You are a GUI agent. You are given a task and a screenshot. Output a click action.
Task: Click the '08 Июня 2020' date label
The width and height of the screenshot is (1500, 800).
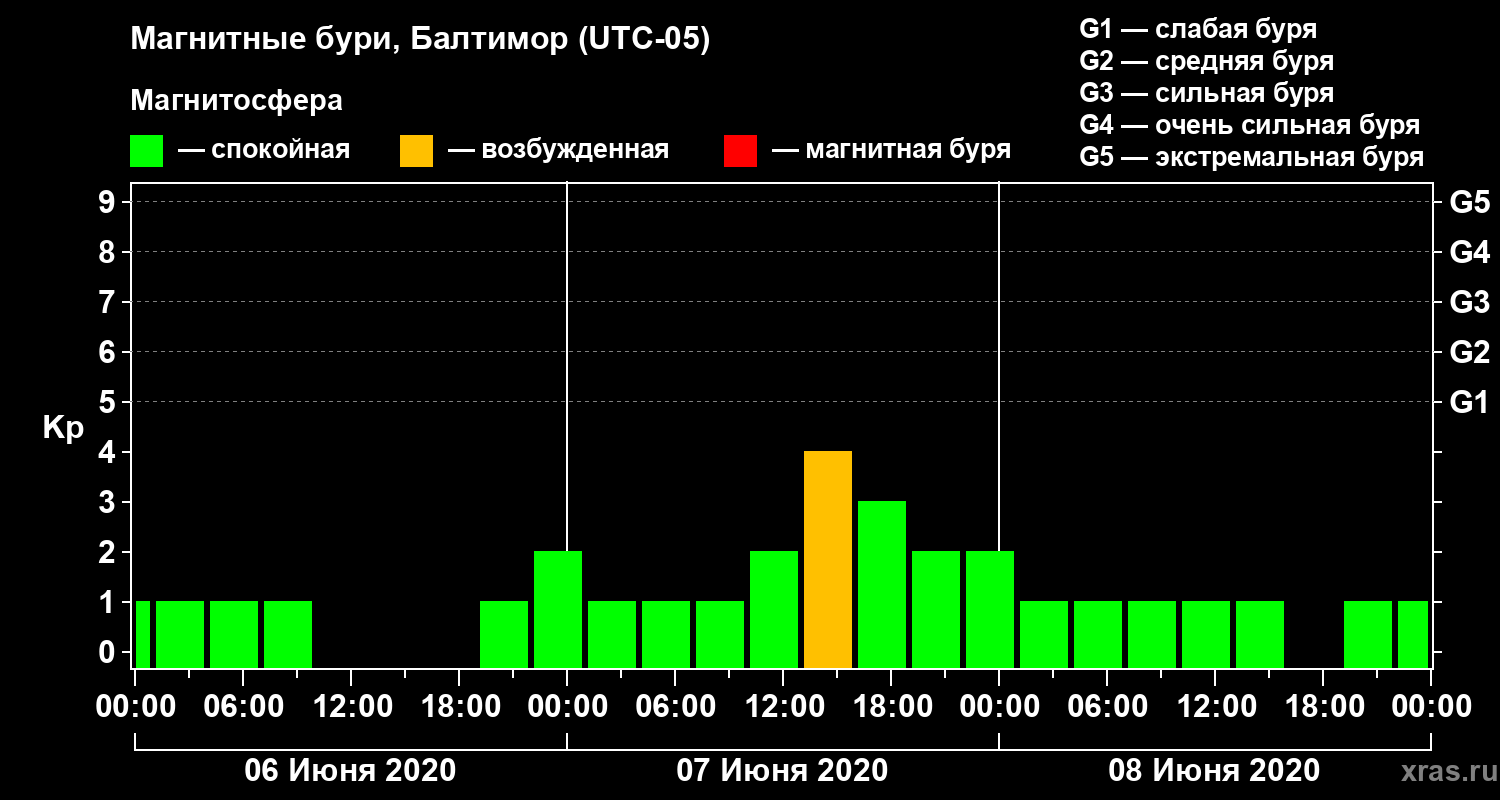1214,771
